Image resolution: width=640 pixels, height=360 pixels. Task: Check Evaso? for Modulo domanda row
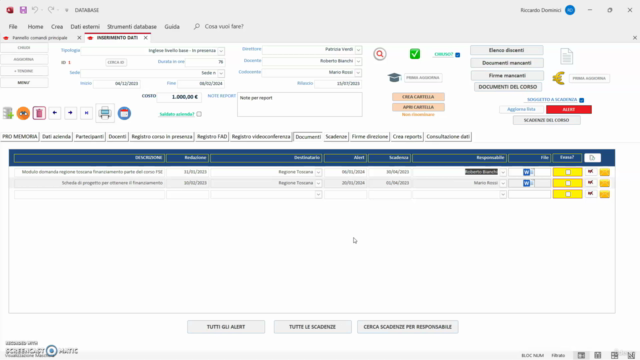(568, 172)
